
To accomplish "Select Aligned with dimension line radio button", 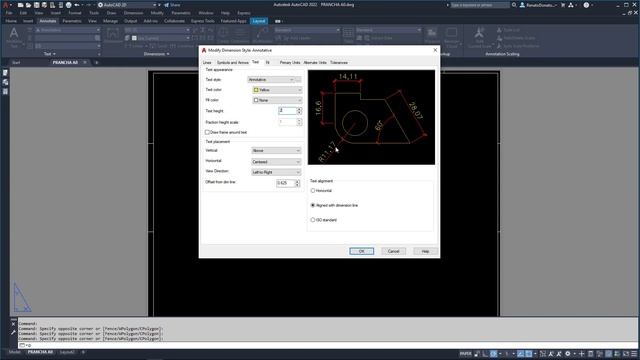I will click(313, 205).
